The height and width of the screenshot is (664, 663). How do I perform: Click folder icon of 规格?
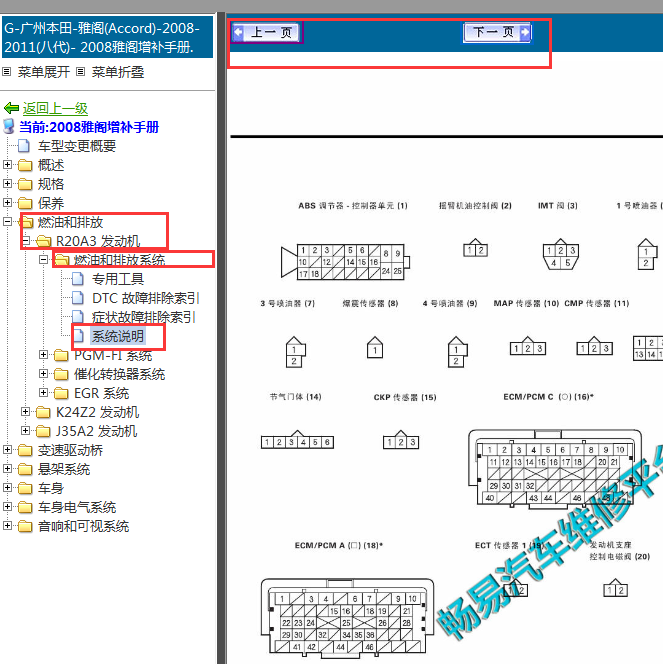25,184
